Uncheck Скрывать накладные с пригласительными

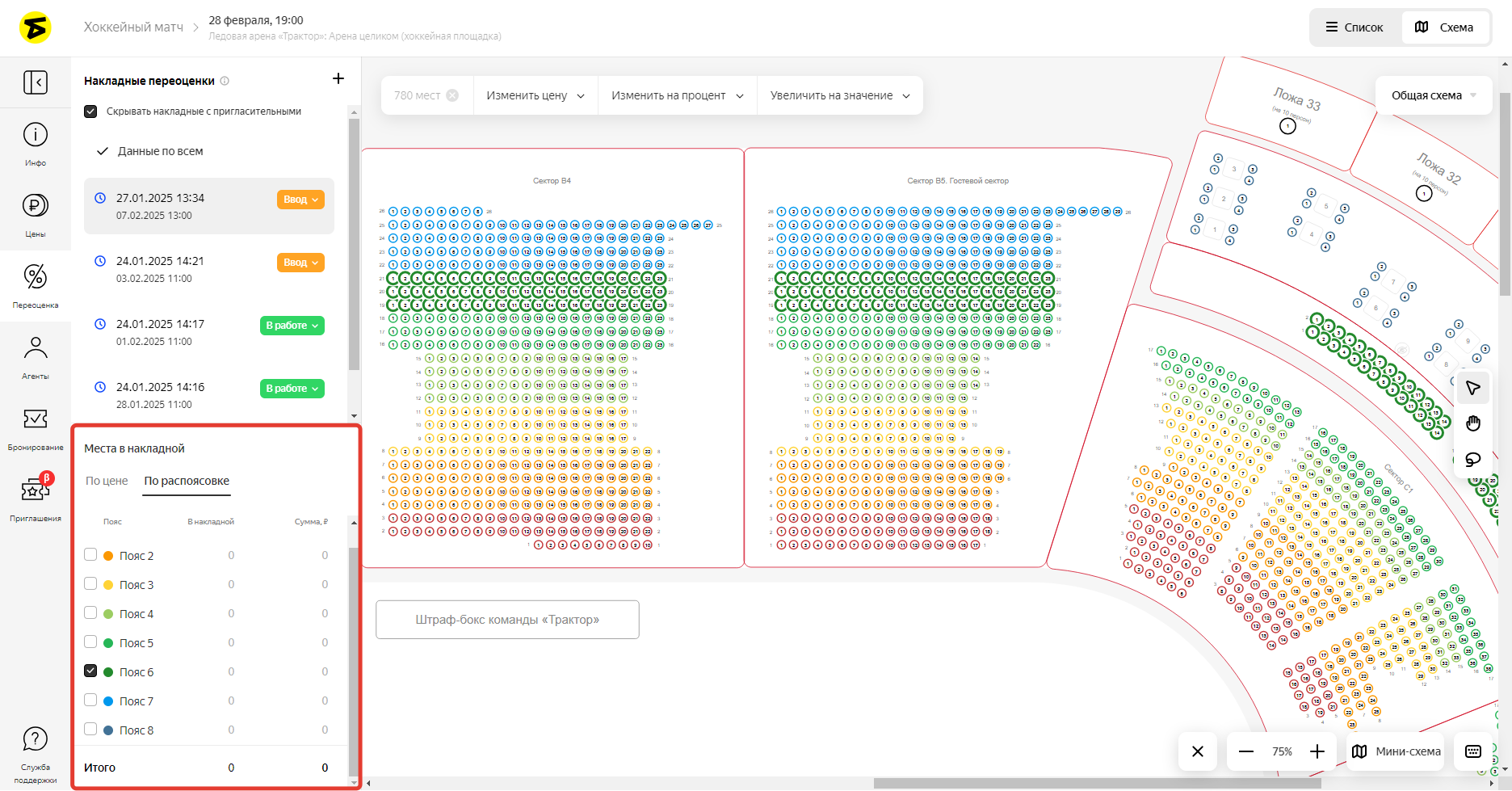(91, 111)
